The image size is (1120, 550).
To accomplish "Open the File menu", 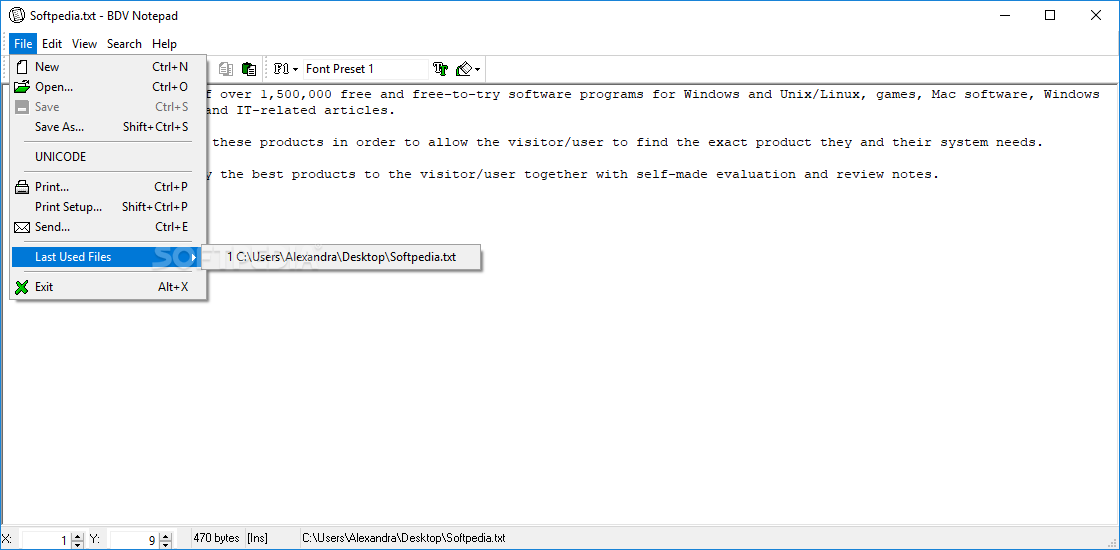I will 23,44.
